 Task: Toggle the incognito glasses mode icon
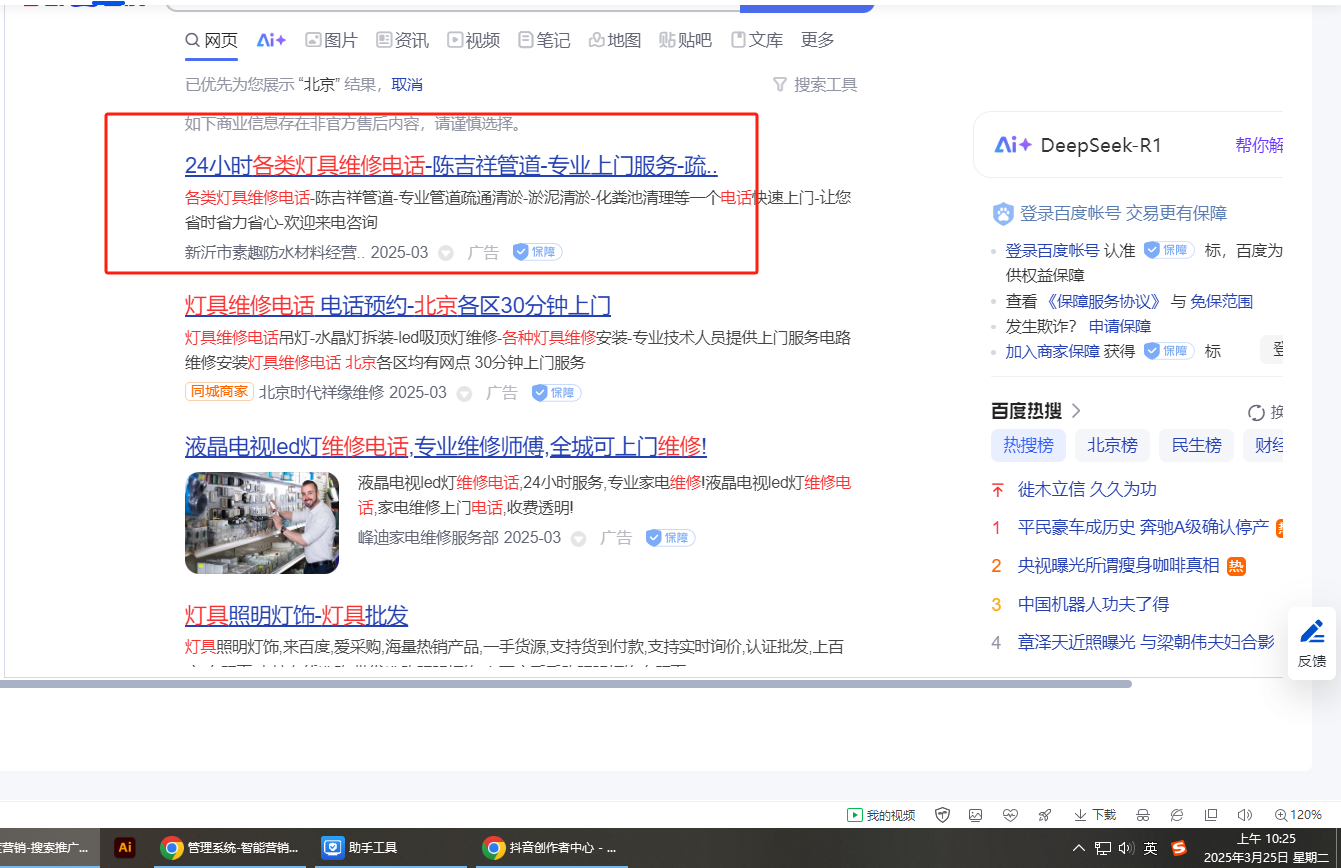(1143, 815)
